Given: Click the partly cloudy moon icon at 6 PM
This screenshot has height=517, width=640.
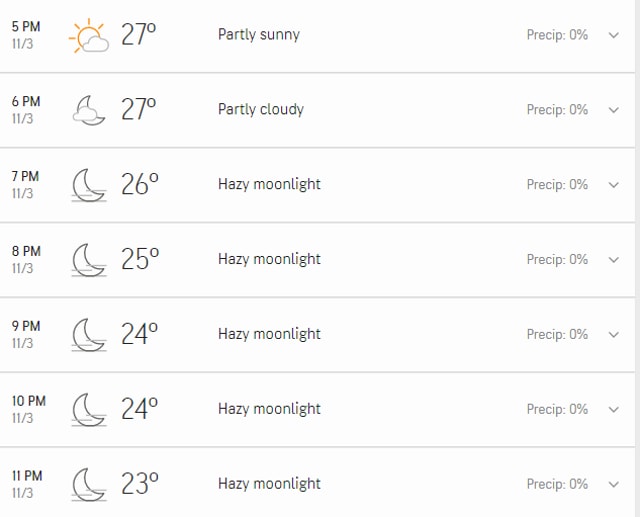Looking at the screenshot, I should click(89, 110).
